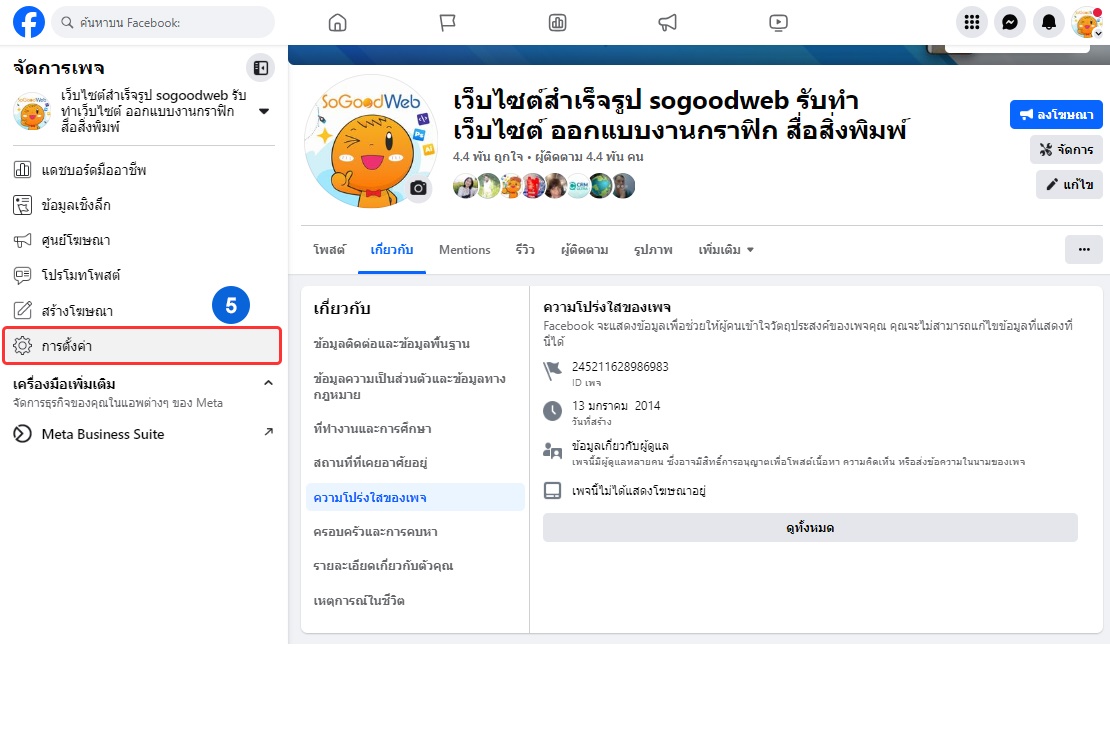Select the เกี่ยวกับ tab

click(391, 250)
